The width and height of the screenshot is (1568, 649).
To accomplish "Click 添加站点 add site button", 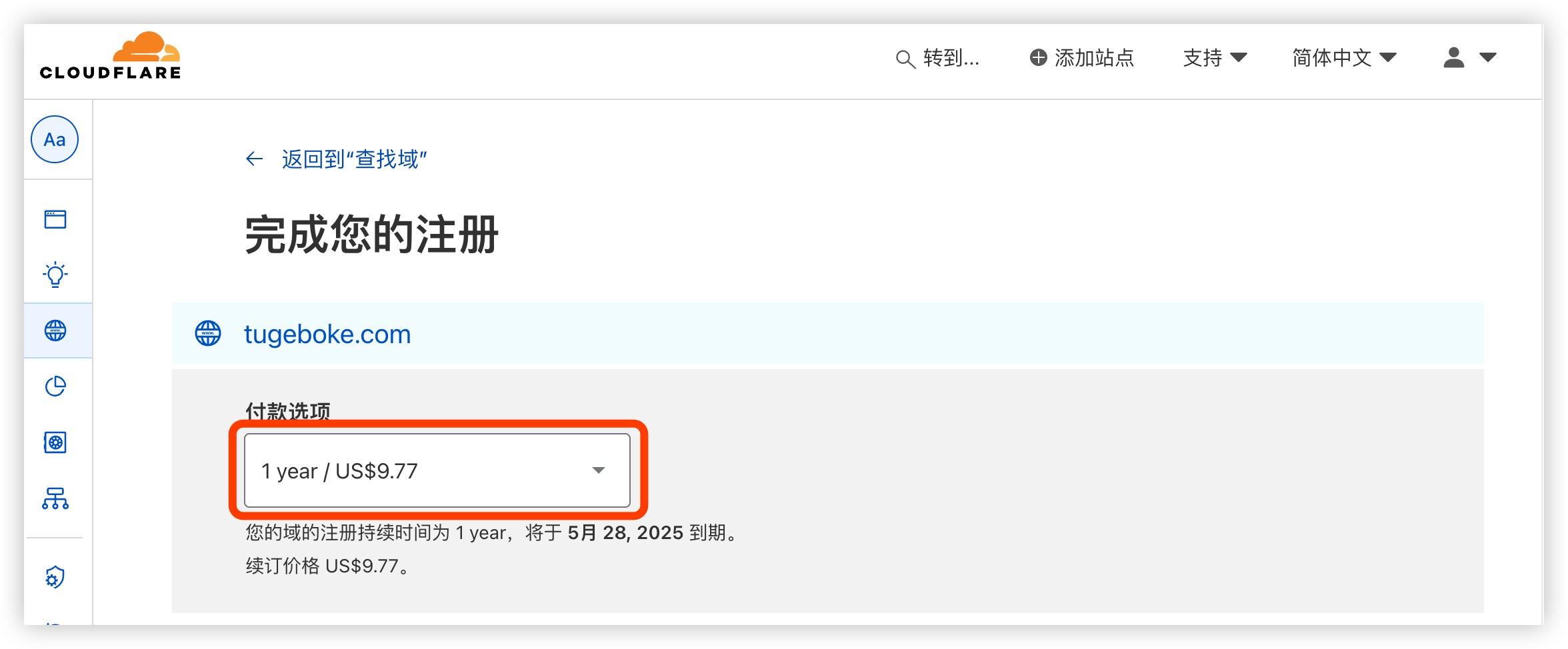I will pos(1081,58).
